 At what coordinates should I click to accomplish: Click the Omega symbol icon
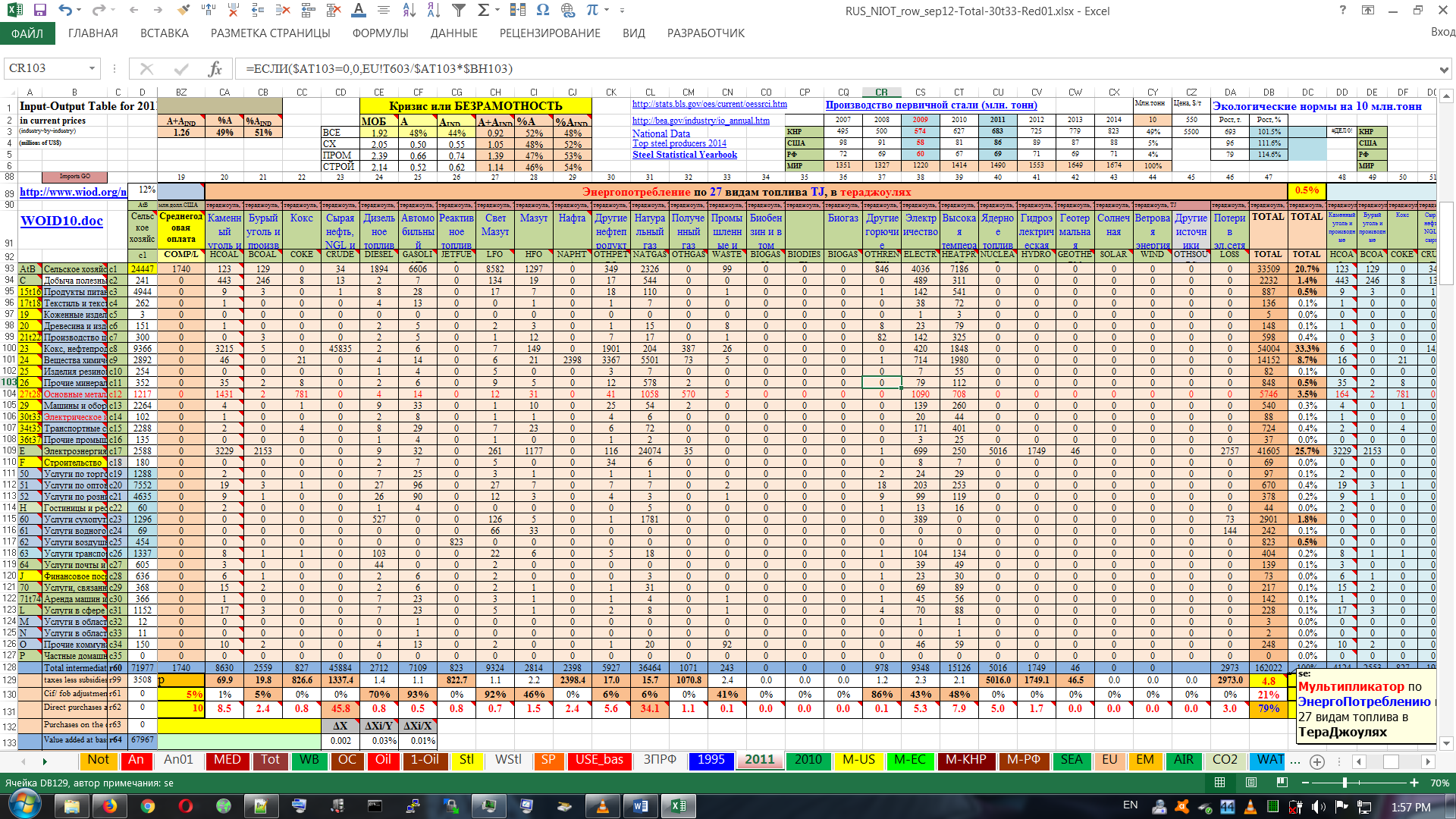coord(542,11)
